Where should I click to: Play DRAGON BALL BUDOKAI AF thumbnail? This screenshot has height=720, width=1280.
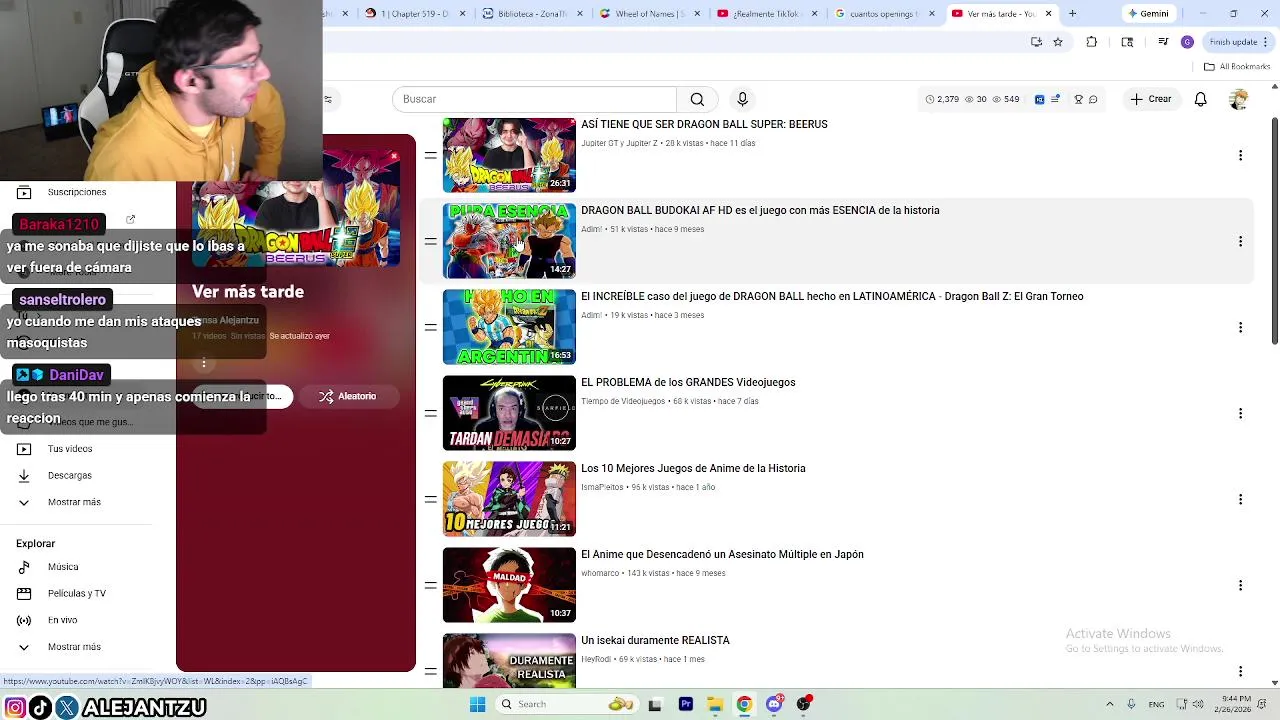tap(509, 241)
